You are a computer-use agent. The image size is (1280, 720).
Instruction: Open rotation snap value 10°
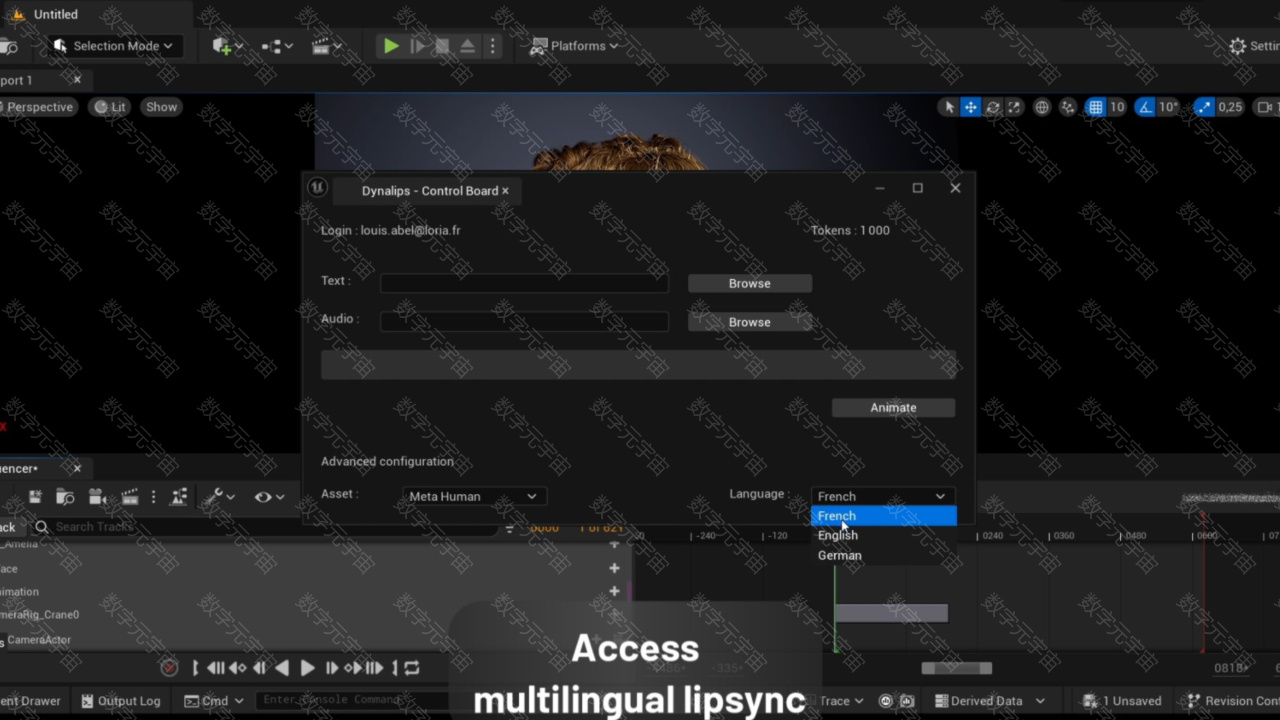point(1169,107)
